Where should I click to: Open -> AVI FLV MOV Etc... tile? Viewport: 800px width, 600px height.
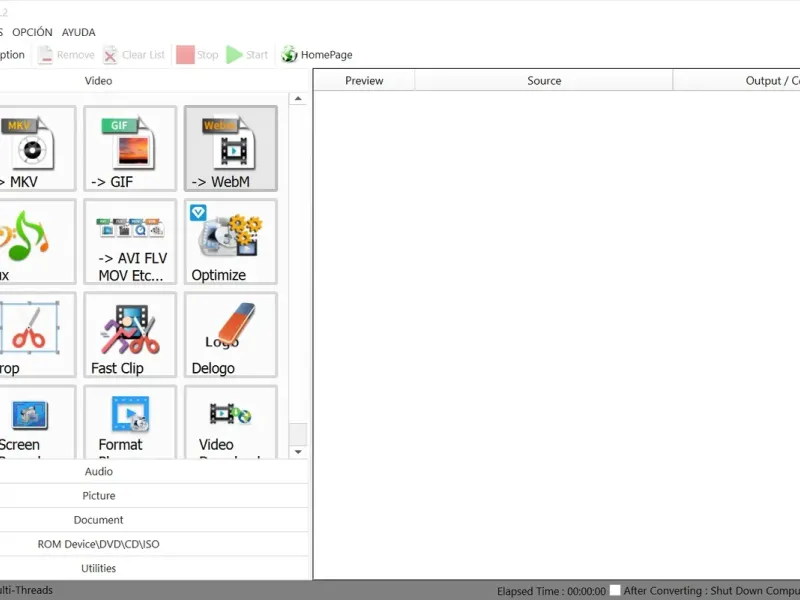point(130,241)
